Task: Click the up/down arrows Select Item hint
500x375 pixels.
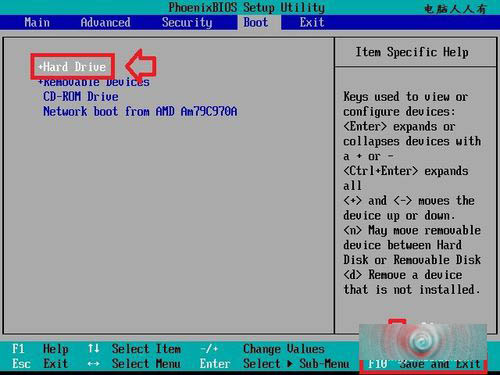Action: pos(134,349)
